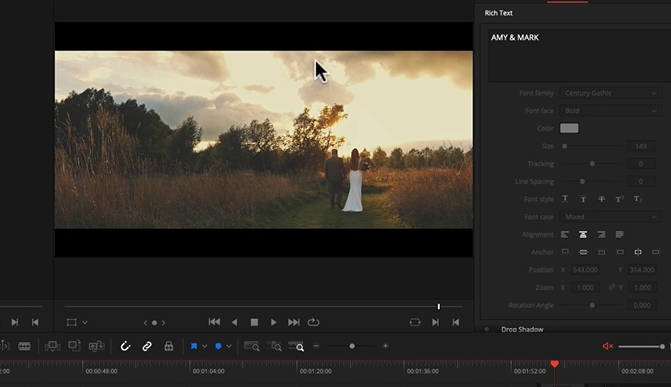The height and width of the screenshot is (387, 671).
Task: Click the Position X field 543.000
Action: coord(585,270)
